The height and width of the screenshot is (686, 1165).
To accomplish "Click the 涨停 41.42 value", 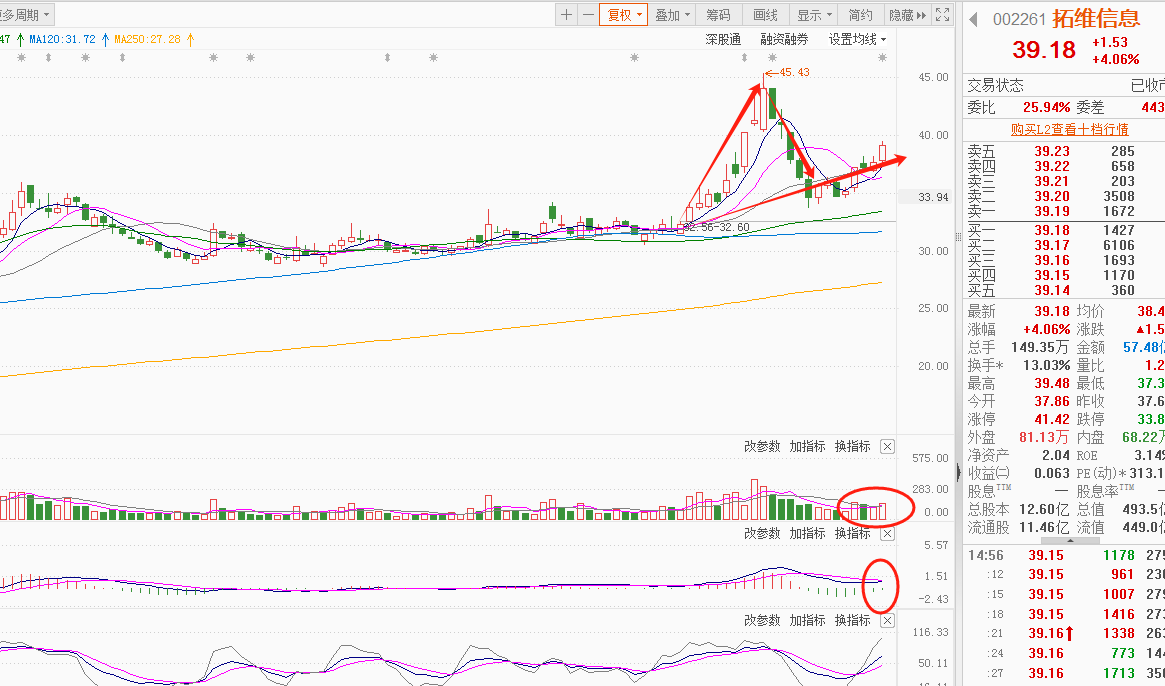I will tap(1052, 420).
